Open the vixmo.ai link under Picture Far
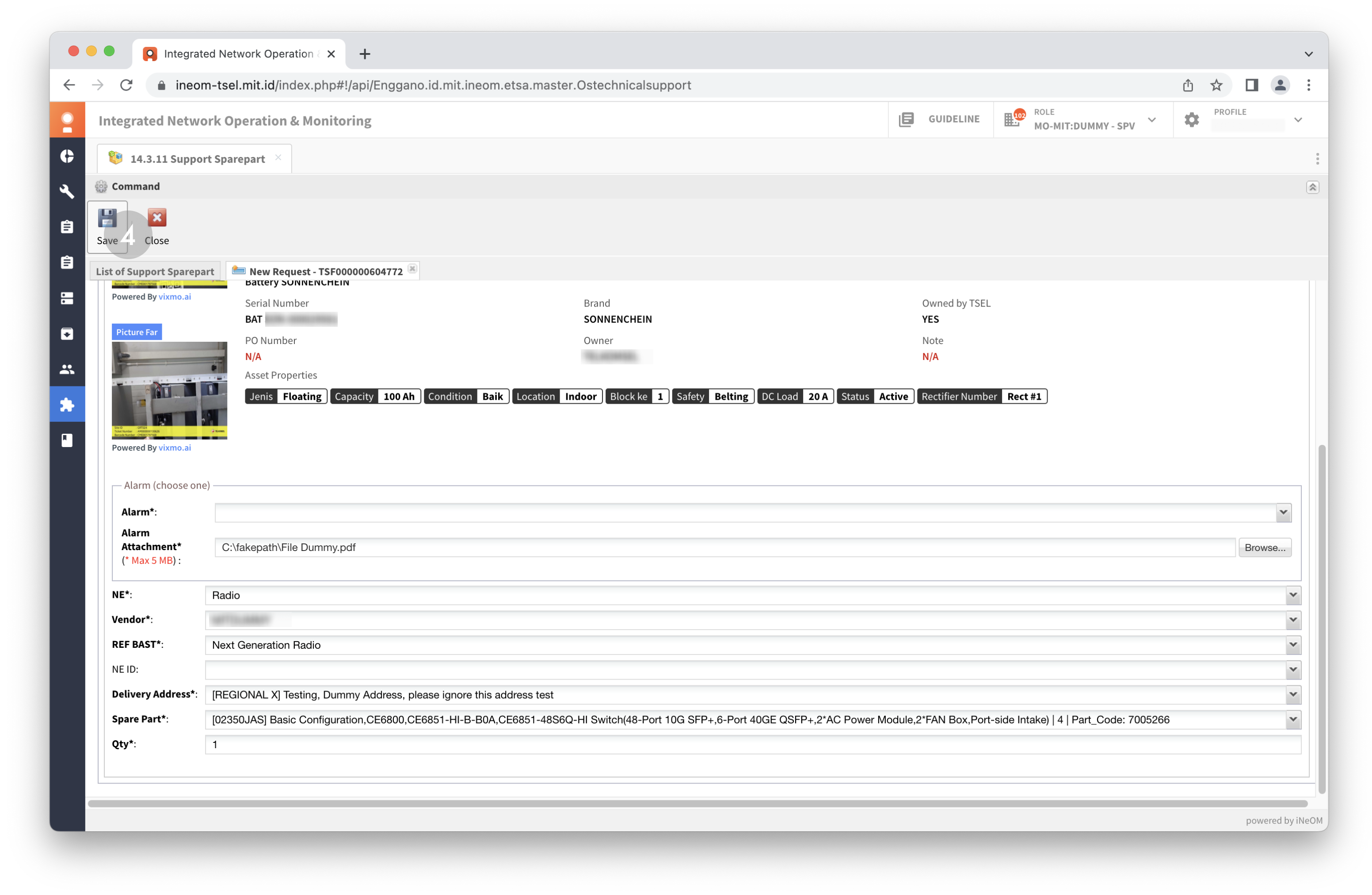Image resolution: width=1372 pixels, height=895 pixels. click(175, 448)
